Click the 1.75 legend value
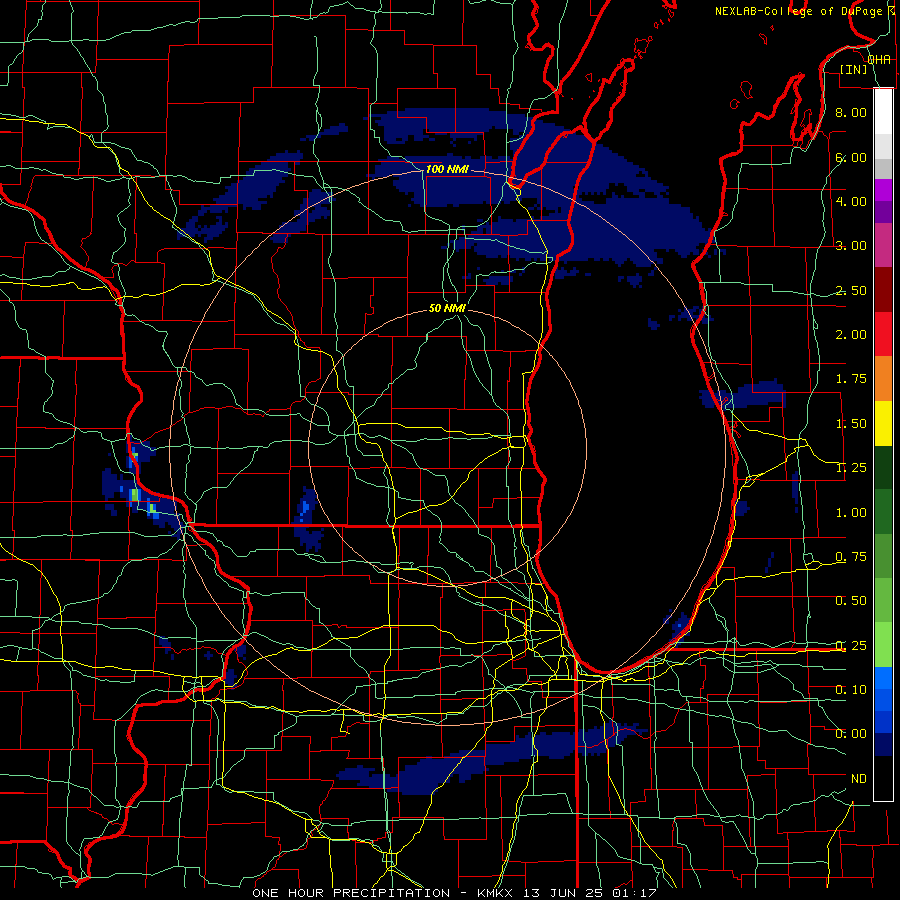900x900 pixels. (x=851, y=379)
